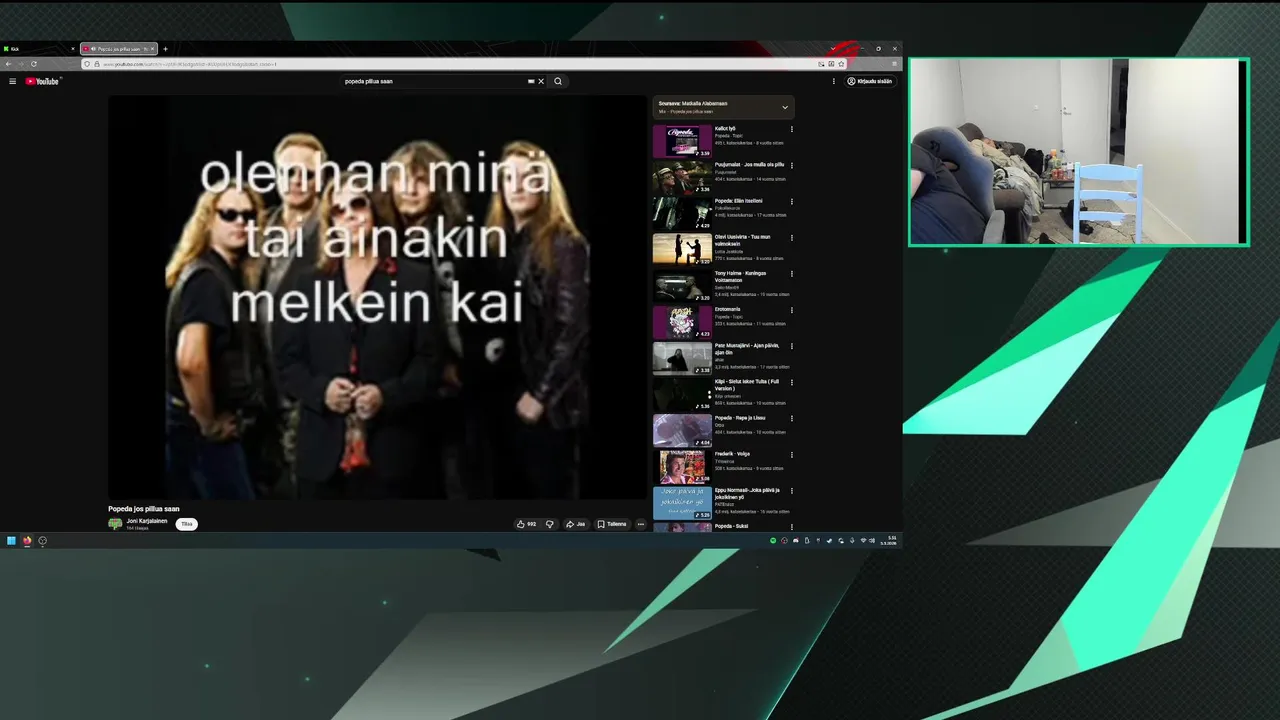Screen dimensions: 1280x720
Task: Open Tony Halme - Kuningas Voittamaton title
Action: pos(741,277)
